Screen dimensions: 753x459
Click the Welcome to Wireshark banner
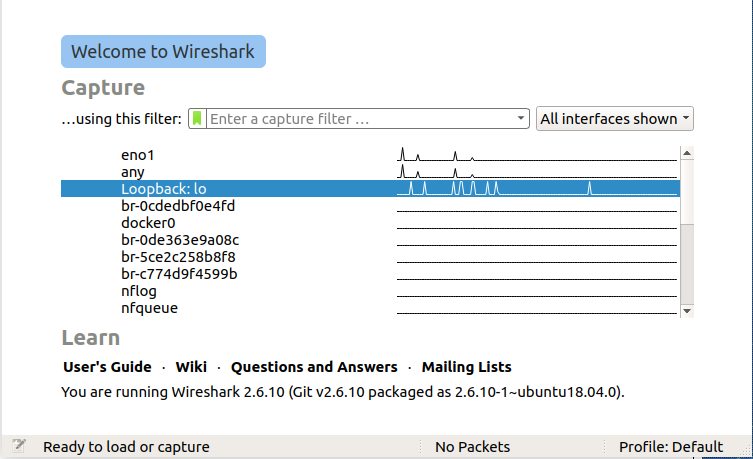tap(163, 51)
